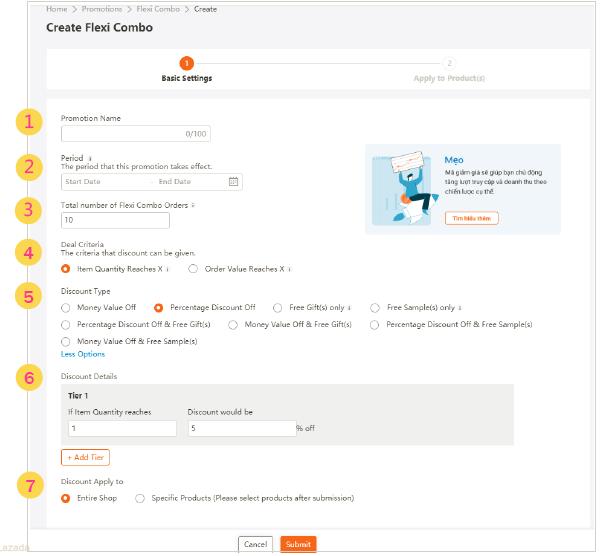
Task: Click info icon beside Period label
Action: pyautogui.click(x=90, y=157)
